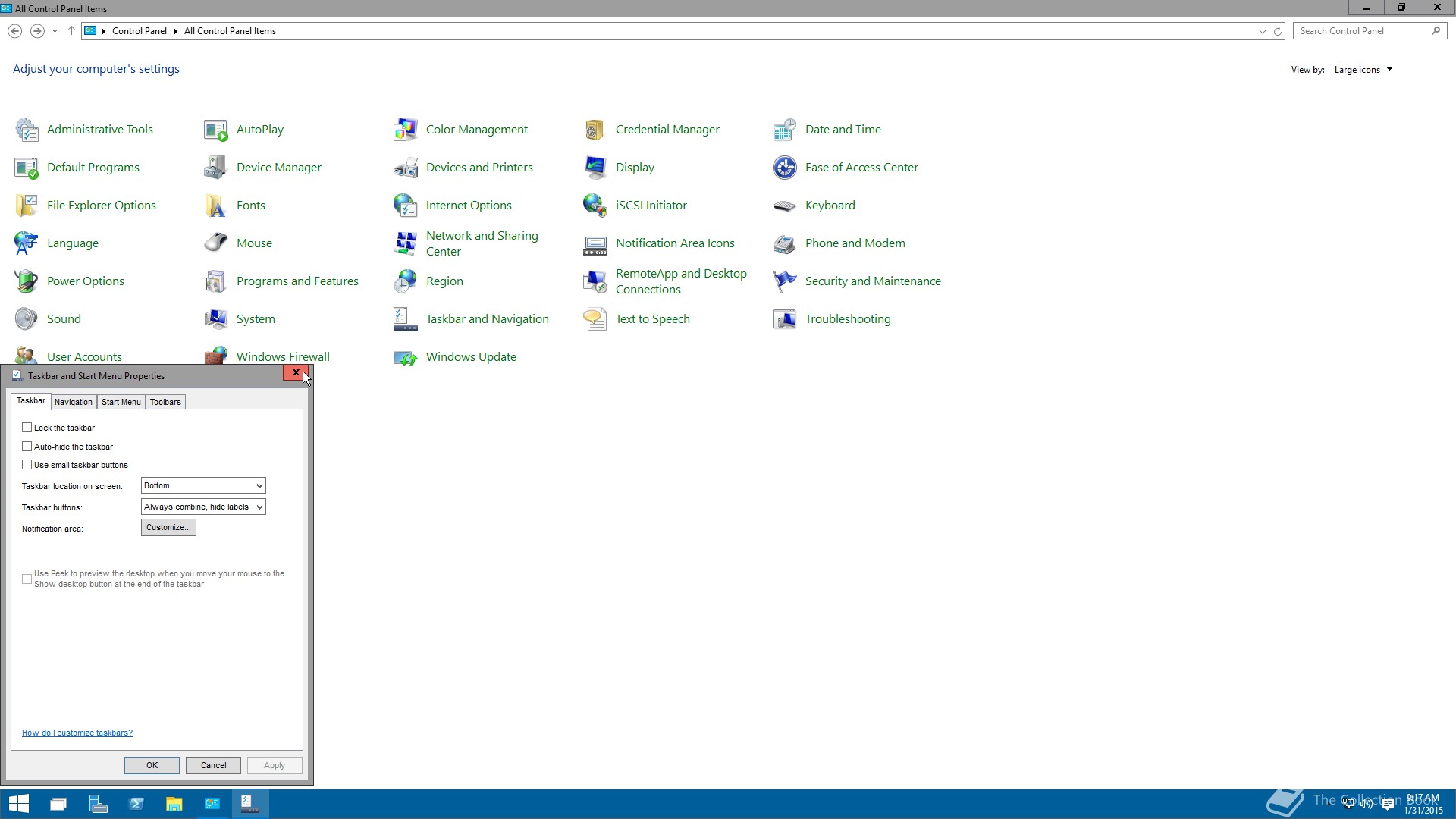
Task: Expand the View by Large icons dropdown
Action: 1363,70
